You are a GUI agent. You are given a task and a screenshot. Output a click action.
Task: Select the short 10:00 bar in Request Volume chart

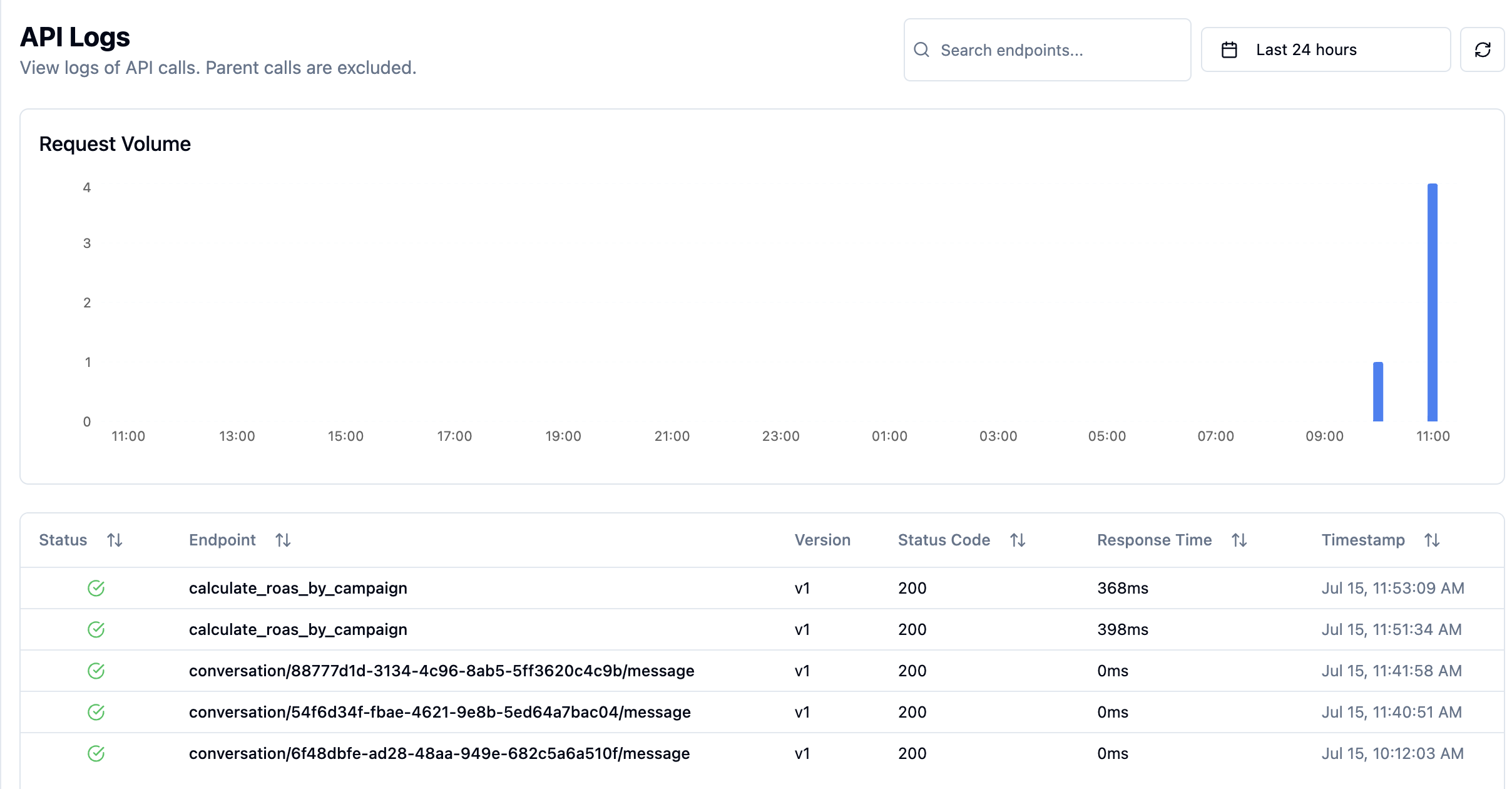[1377, 391]
